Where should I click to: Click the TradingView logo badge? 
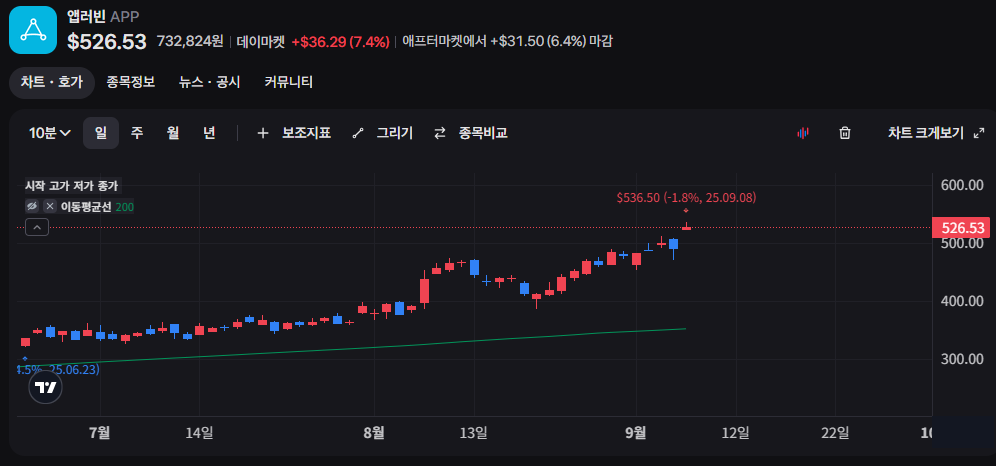point(46,387)
